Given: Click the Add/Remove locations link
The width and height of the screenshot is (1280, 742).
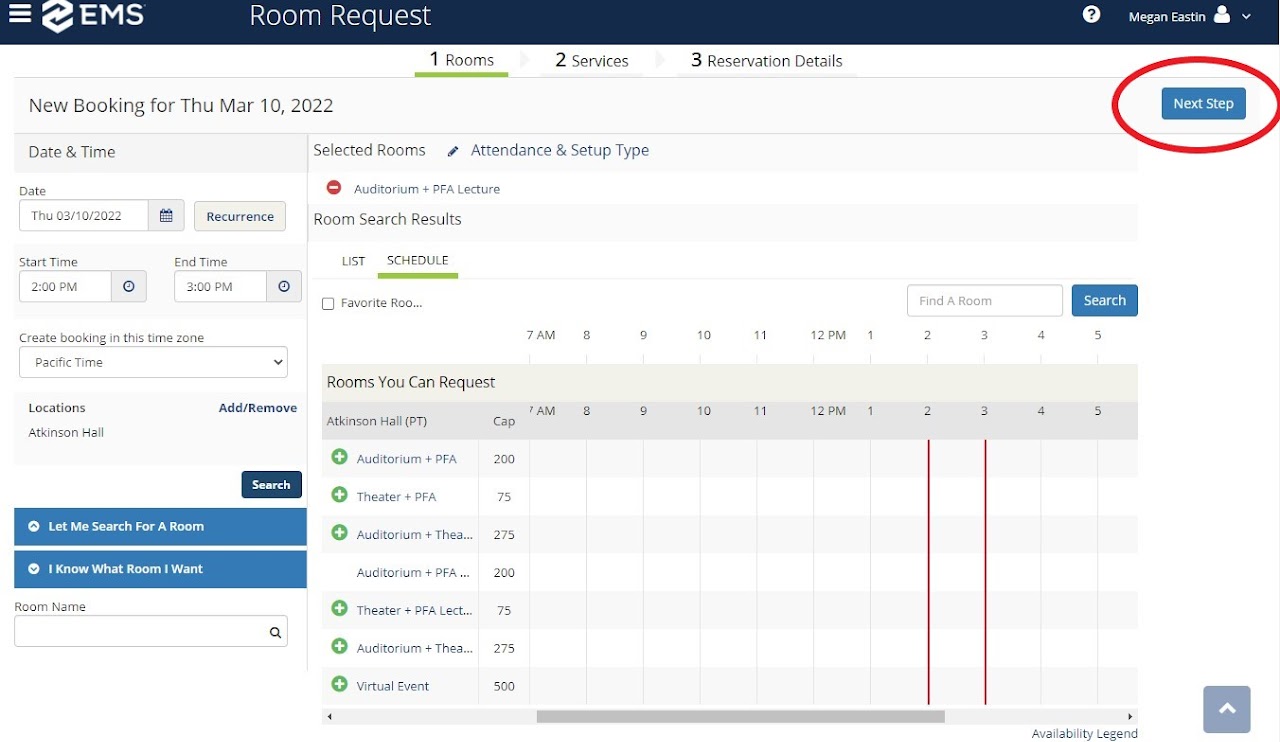Looking at the screenshot, I should coord(258,408).
